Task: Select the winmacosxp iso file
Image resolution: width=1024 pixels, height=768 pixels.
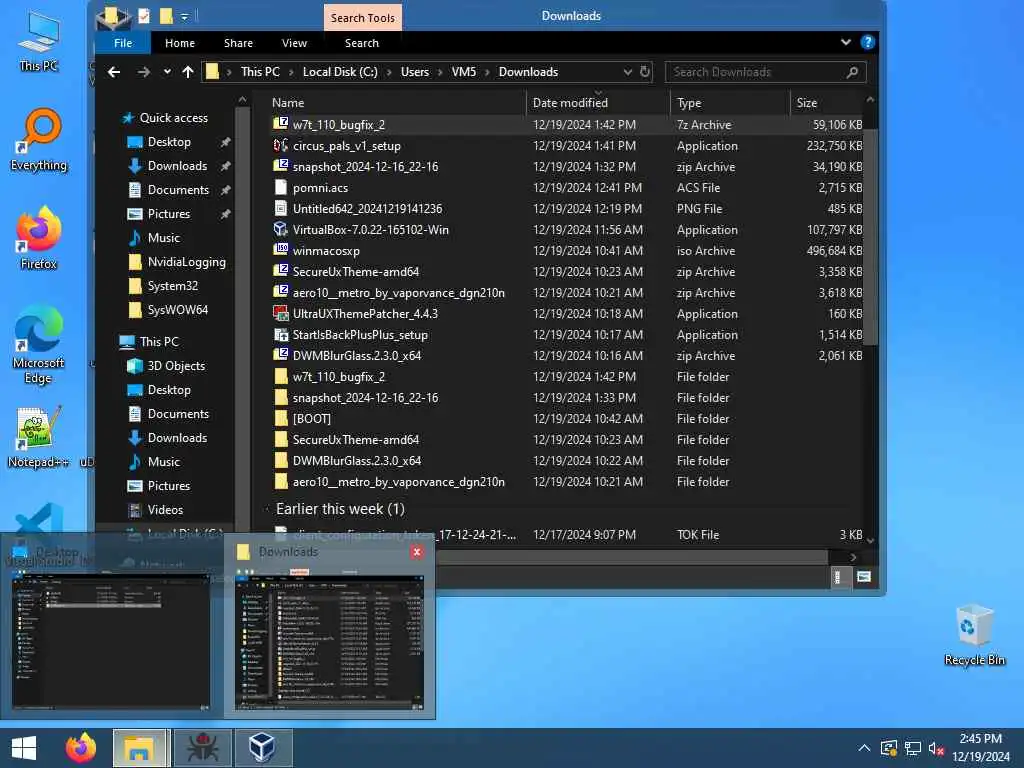Action: click(566, 251)
